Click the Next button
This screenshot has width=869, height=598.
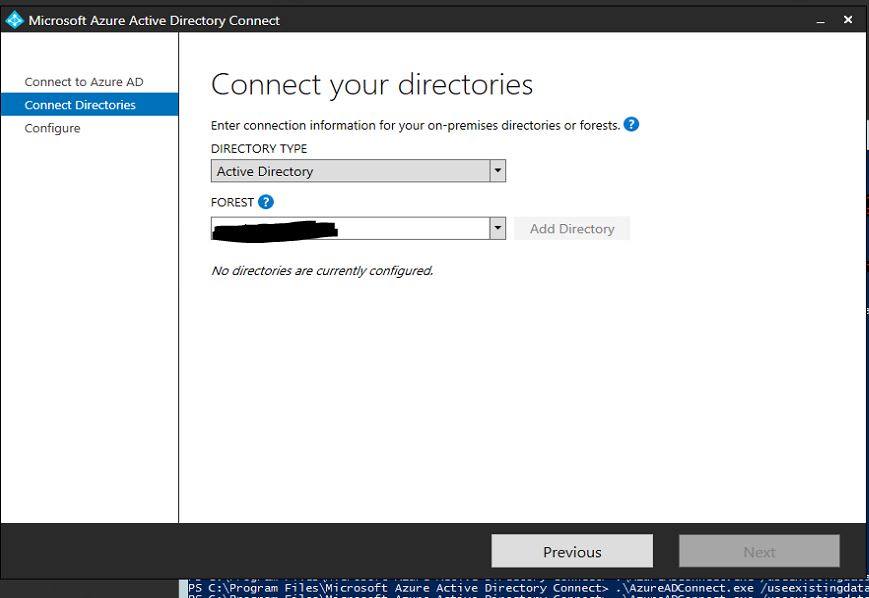point(759,551)
